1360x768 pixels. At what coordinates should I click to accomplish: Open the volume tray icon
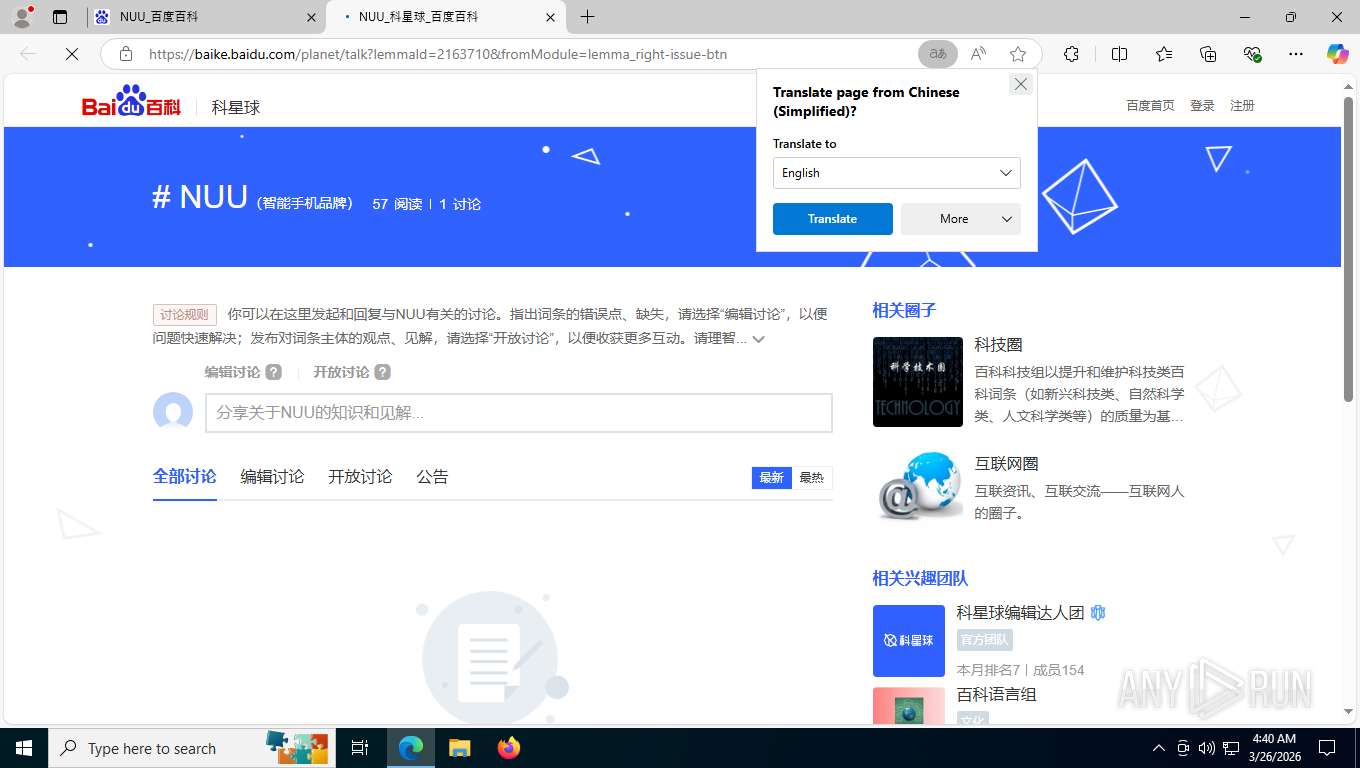(x=1206, y=748)
